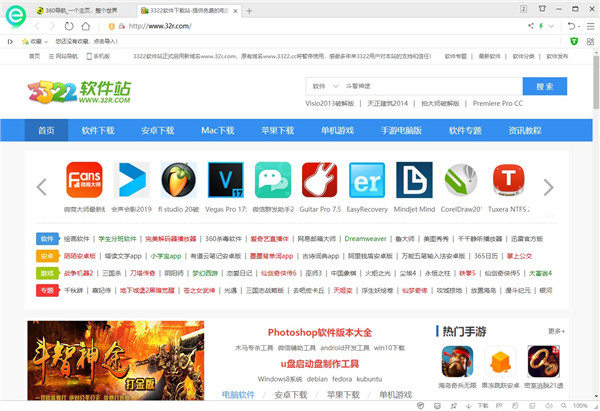This screenshot has height=411, width=600.
Task: Click the 3322软件站 site logo
Action: [x=79, y=92]
